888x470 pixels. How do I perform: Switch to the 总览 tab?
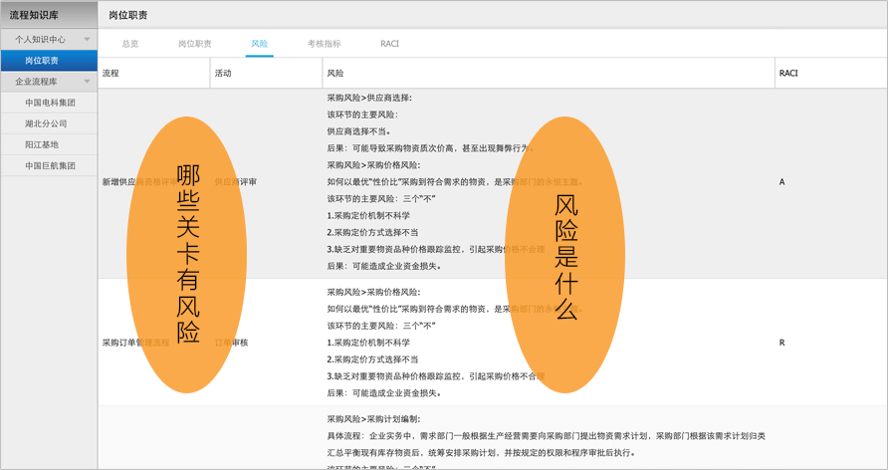click(130, 44)
